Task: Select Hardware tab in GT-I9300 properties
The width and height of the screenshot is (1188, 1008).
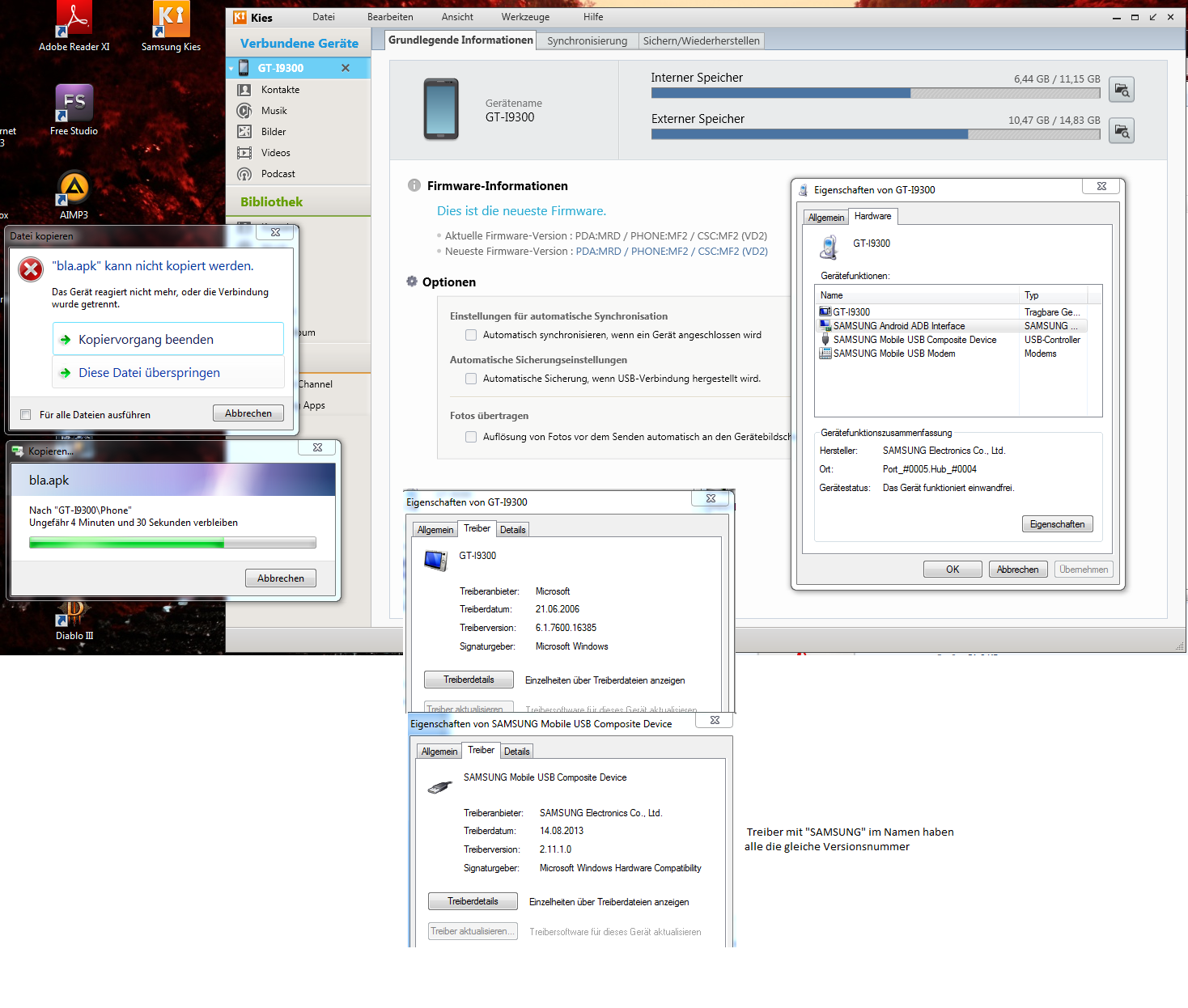Action: [x=872, y=216]
